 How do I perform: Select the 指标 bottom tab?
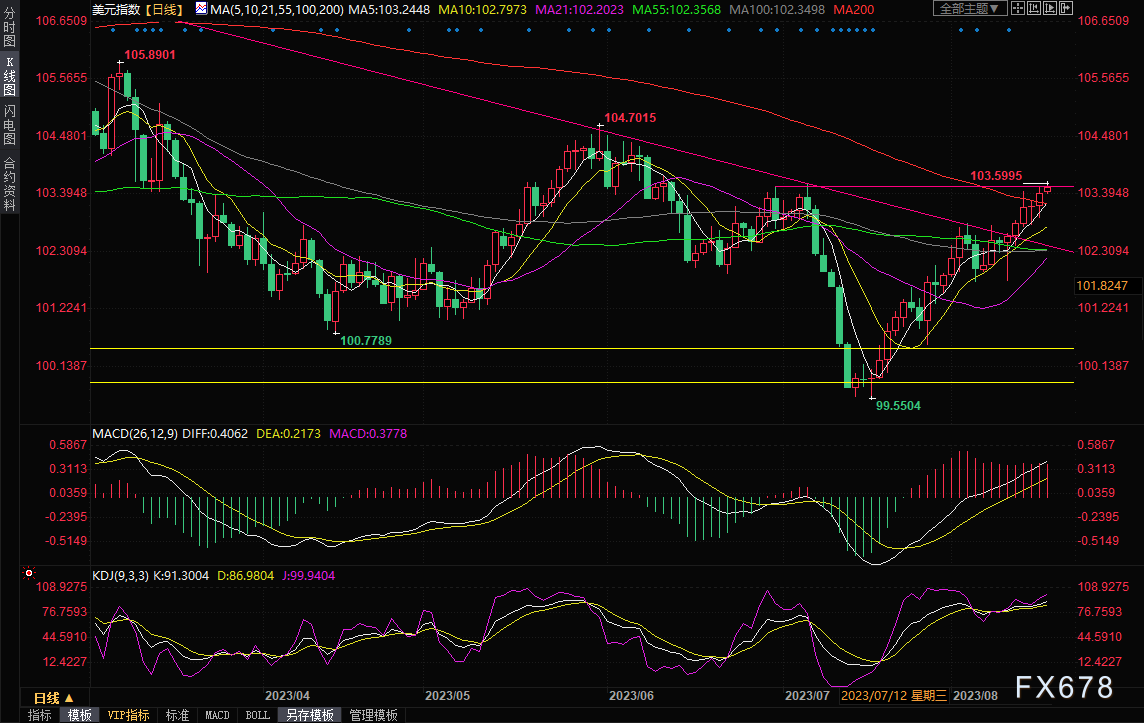[x=40, y=715]
